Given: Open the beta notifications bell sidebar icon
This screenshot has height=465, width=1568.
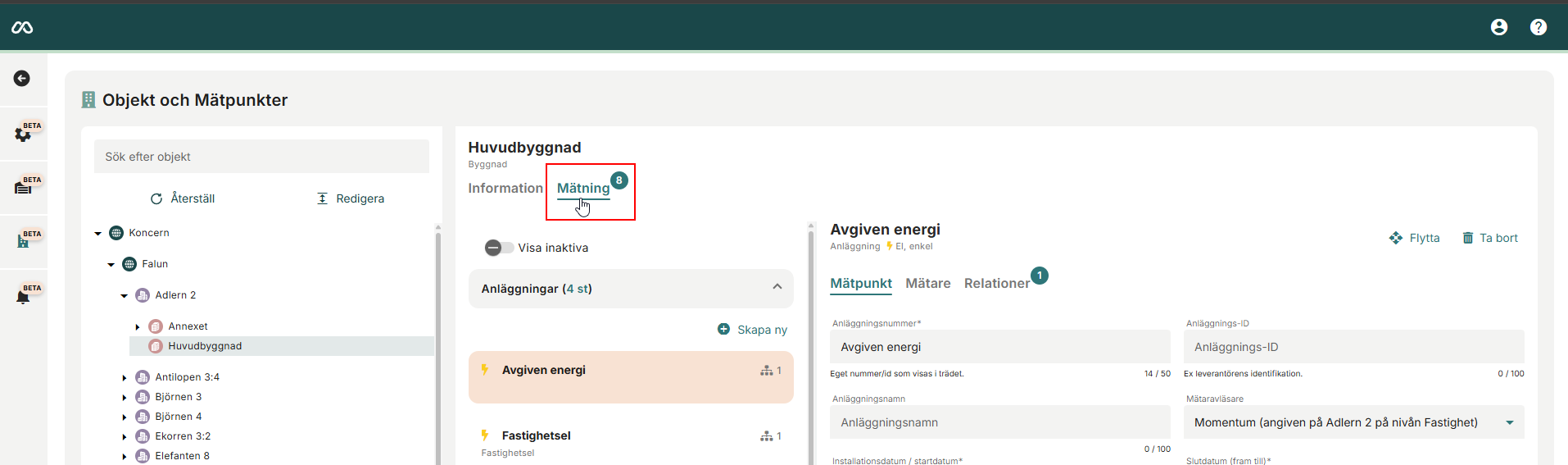Looking at the screenshot, I should [23, 296].
